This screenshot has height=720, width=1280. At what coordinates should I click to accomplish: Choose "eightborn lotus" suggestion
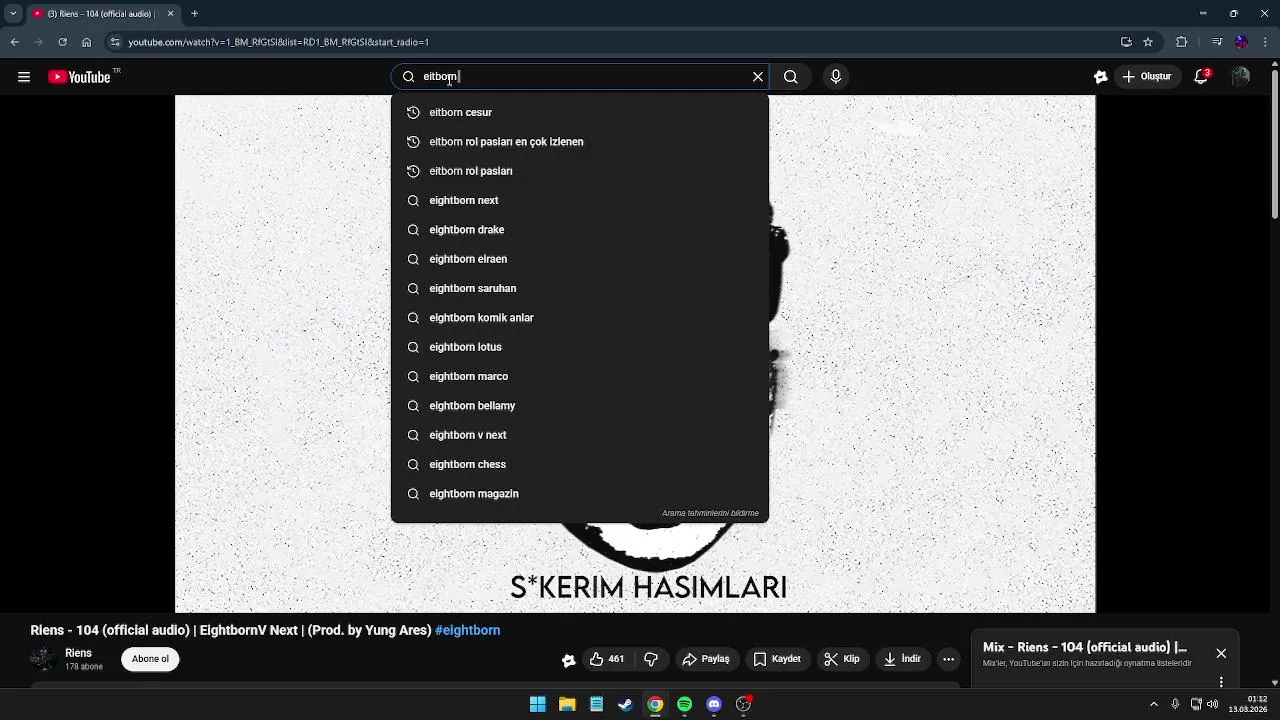[580, 347]
